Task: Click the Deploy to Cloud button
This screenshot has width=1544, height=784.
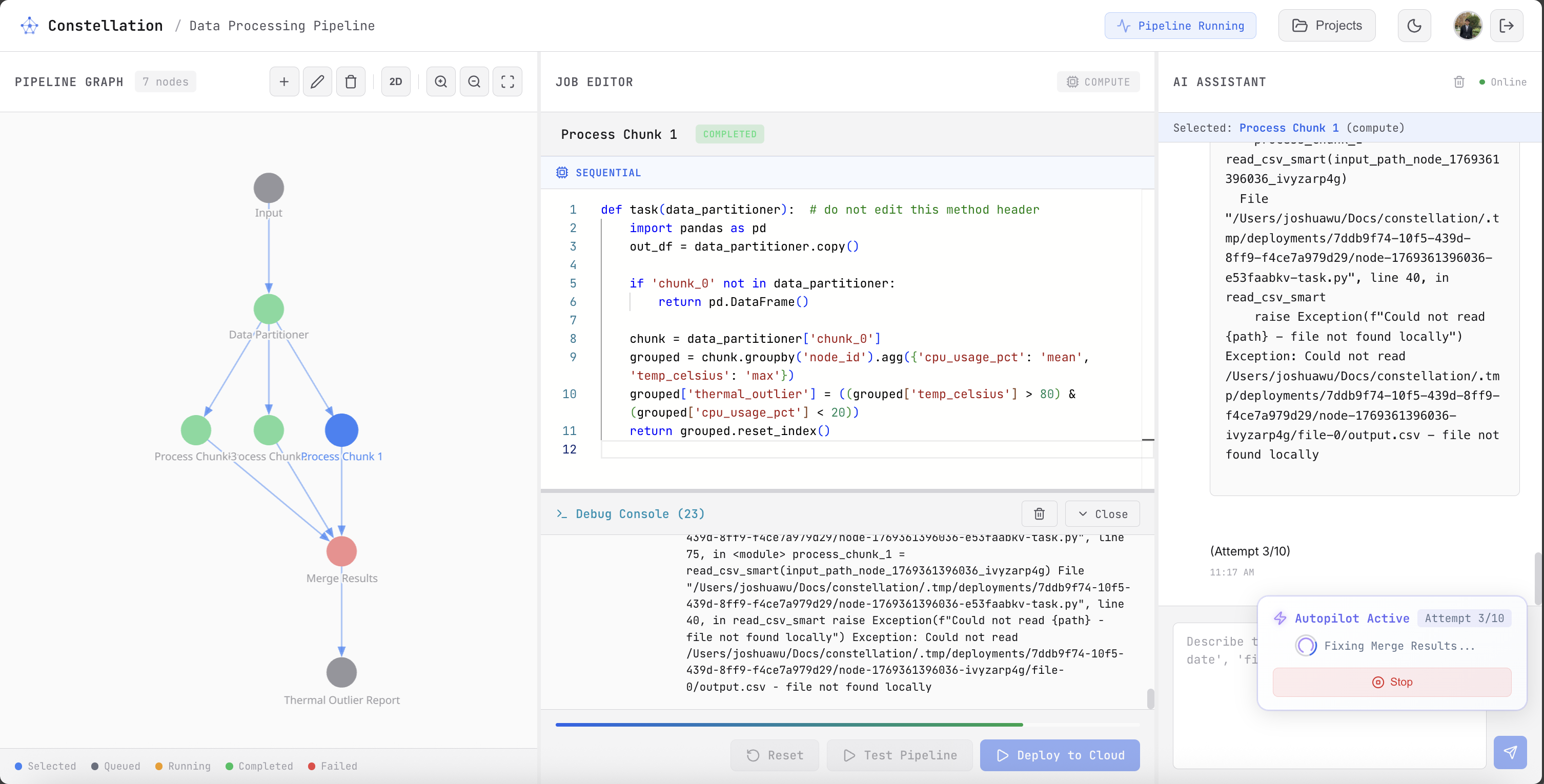Action: coord(1059,755)
